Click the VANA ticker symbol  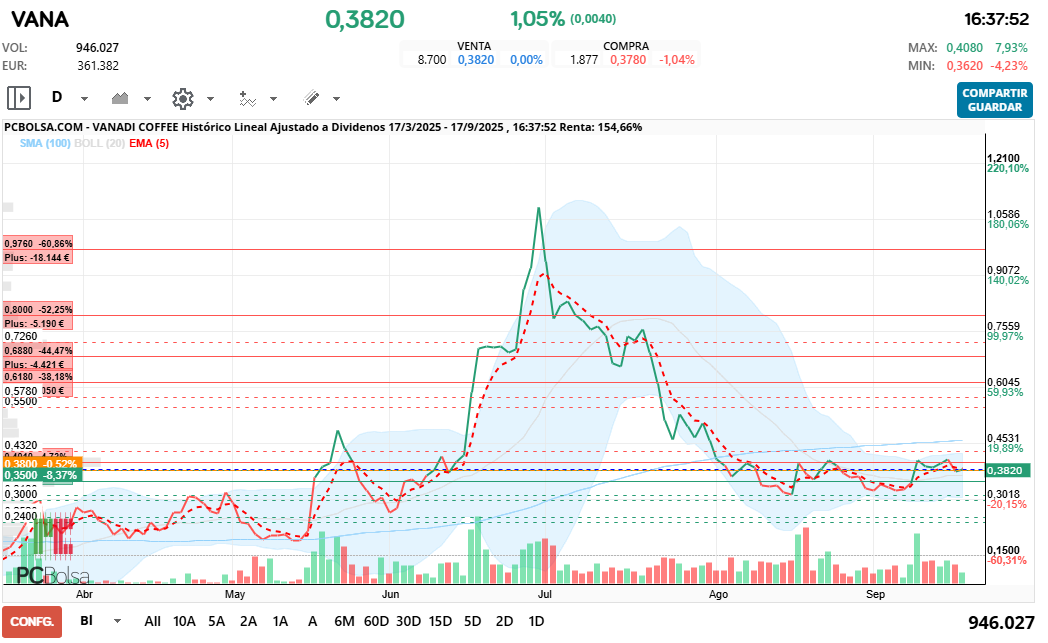click(x=40, y=19)
